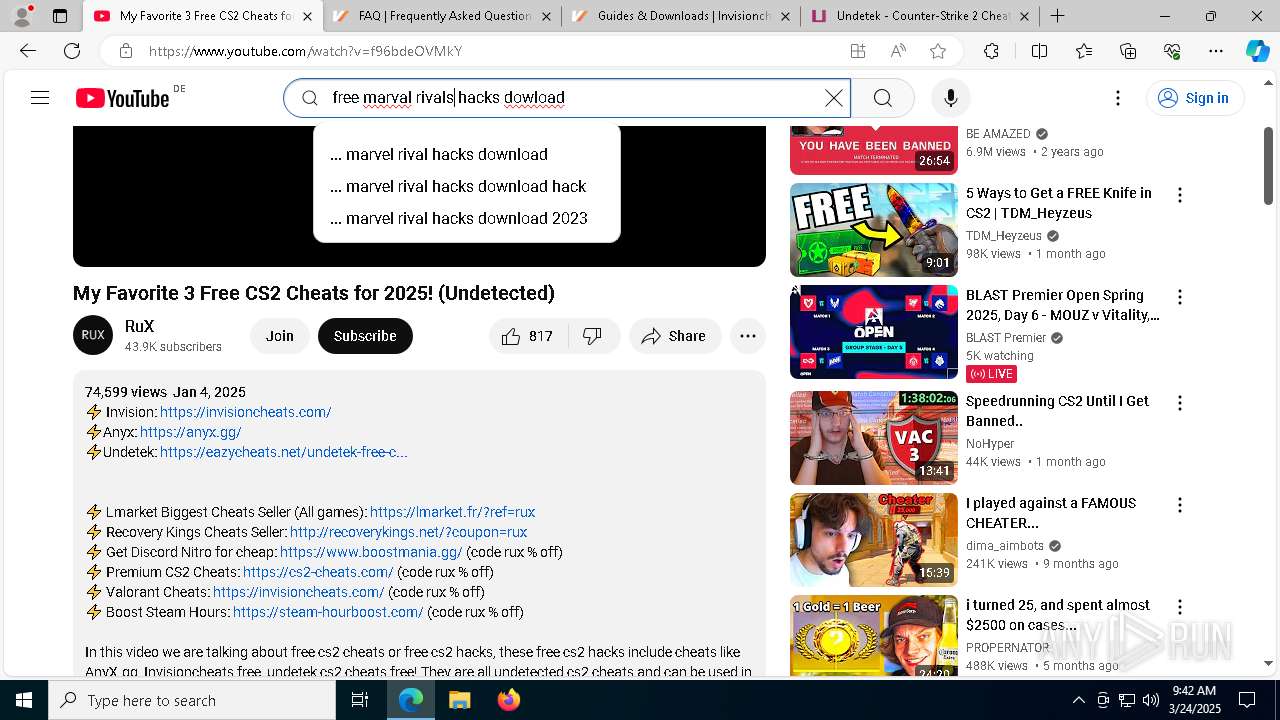Run search with magnifier button
1280x720 pixels.
(882, 98)
